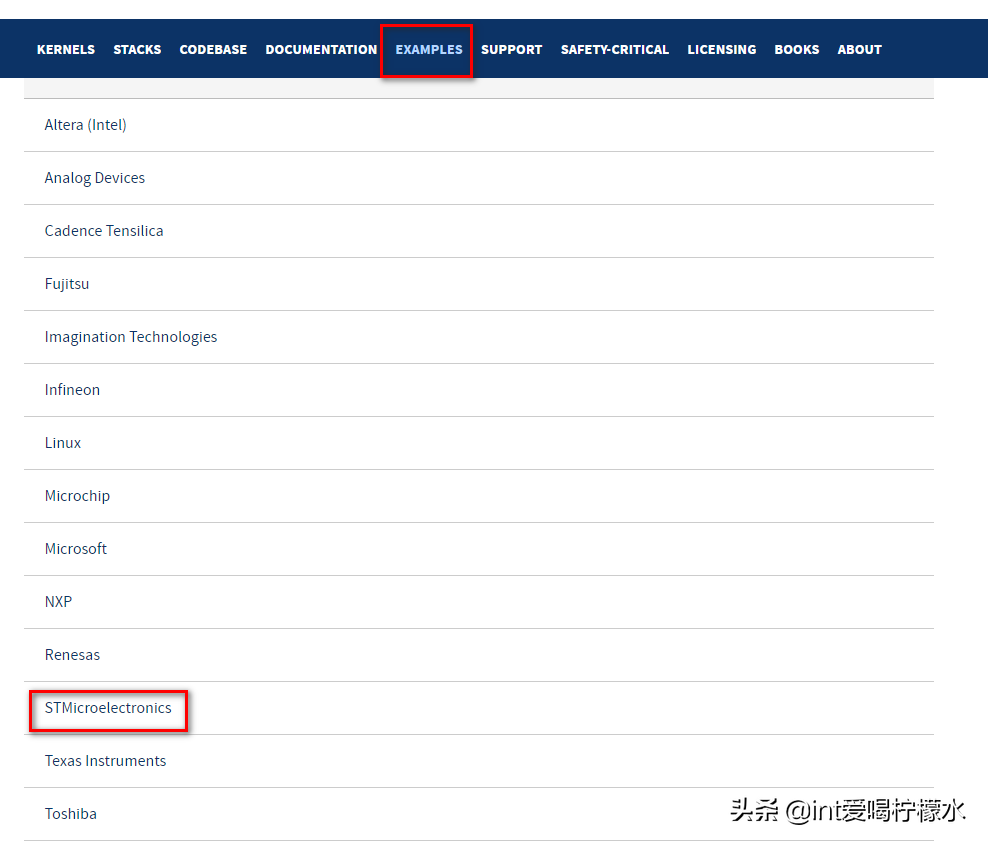
Task: Open Toshiba examples
Action: click(x=479, y=813)
